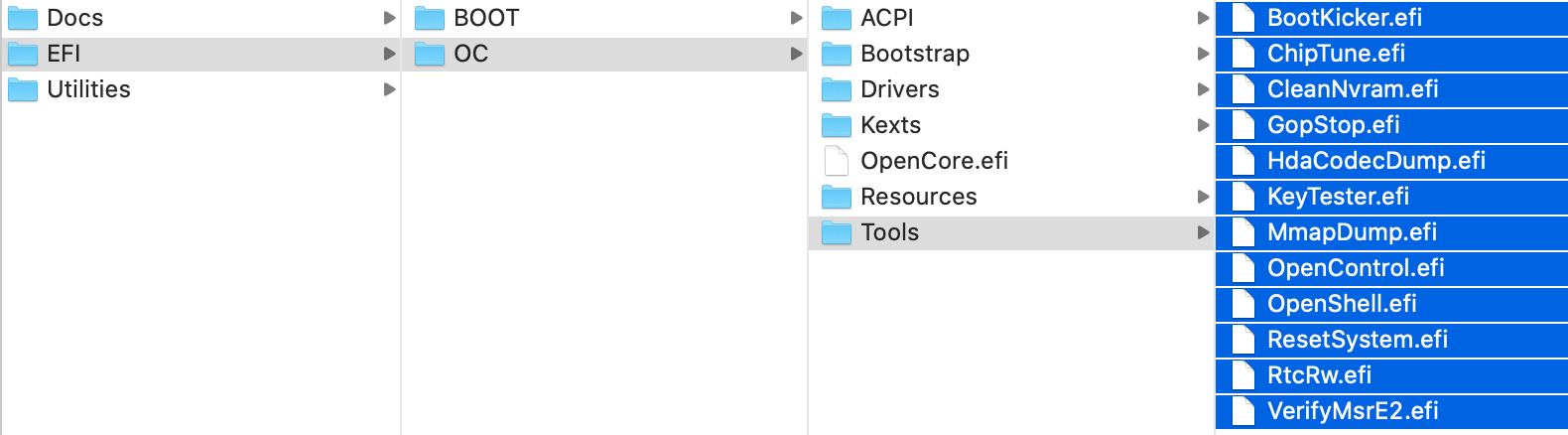Click the BootKicker.efi file icon
The height and width of the screenshot is (435, 1568).
pyautogui.click(x=1243, y=18)
